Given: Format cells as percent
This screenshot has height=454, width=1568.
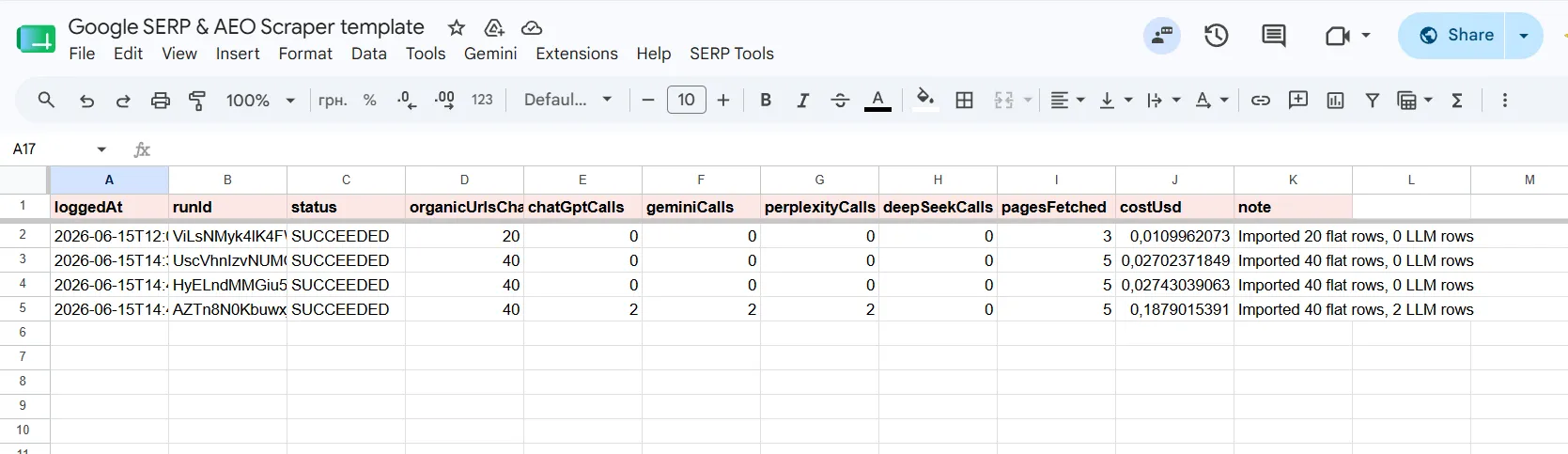Looking at the screenshot, I should pos(370,101).
